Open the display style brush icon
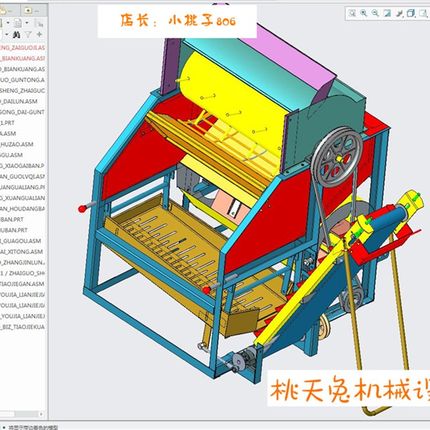 point(399,13)
